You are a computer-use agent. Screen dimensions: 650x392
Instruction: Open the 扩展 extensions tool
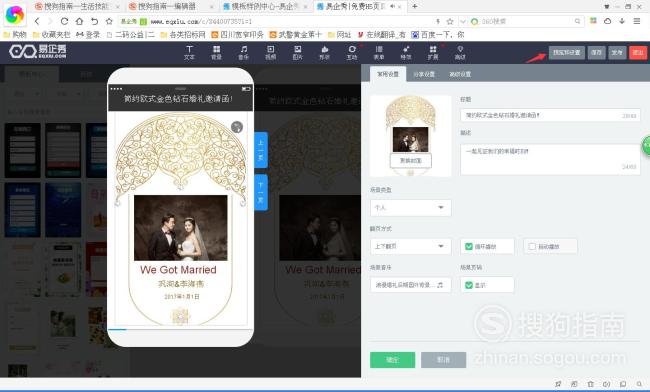tap(433, 53)
